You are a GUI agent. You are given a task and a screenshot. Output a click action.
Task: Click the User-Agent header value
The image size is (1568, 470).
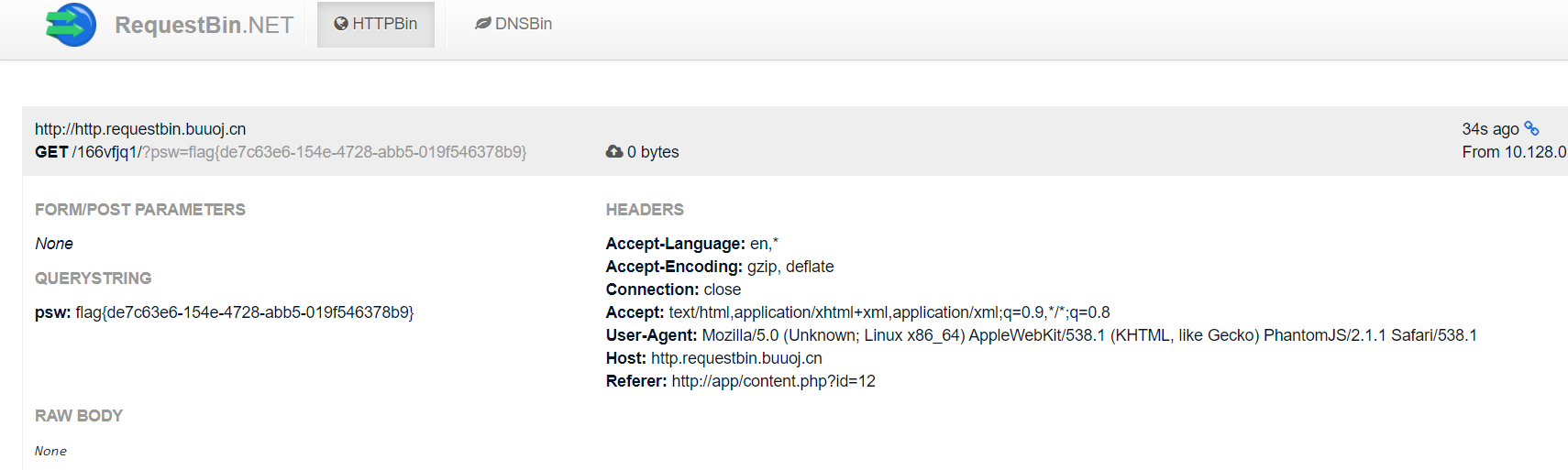[x=1089, y=335]
